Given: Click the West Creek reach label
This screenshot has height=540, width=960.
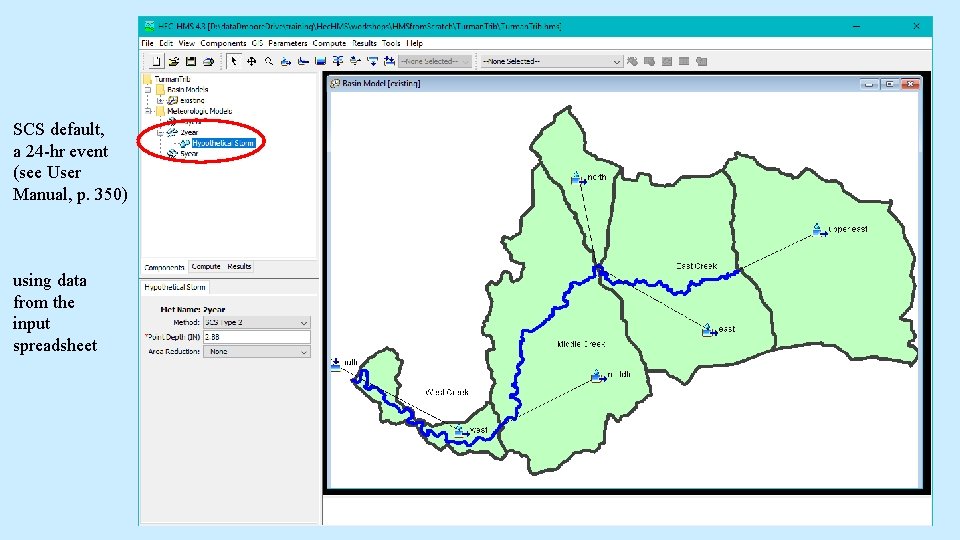Looking at the screenshot, I should 447,392.
